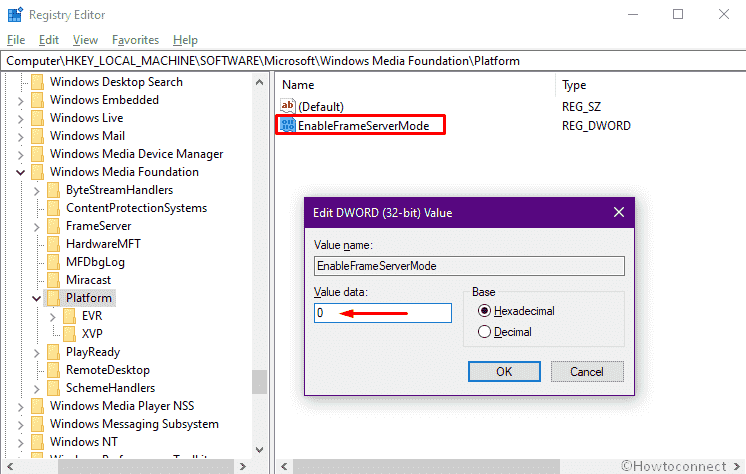
Task: Confirm the DWORD edit with OK
Action: 504,372
